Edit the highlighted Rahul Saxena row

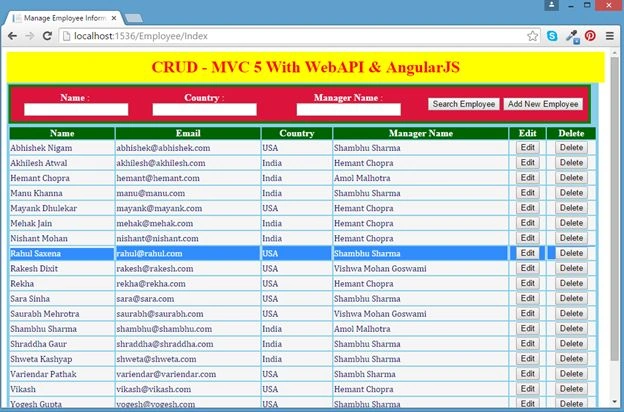528,254
